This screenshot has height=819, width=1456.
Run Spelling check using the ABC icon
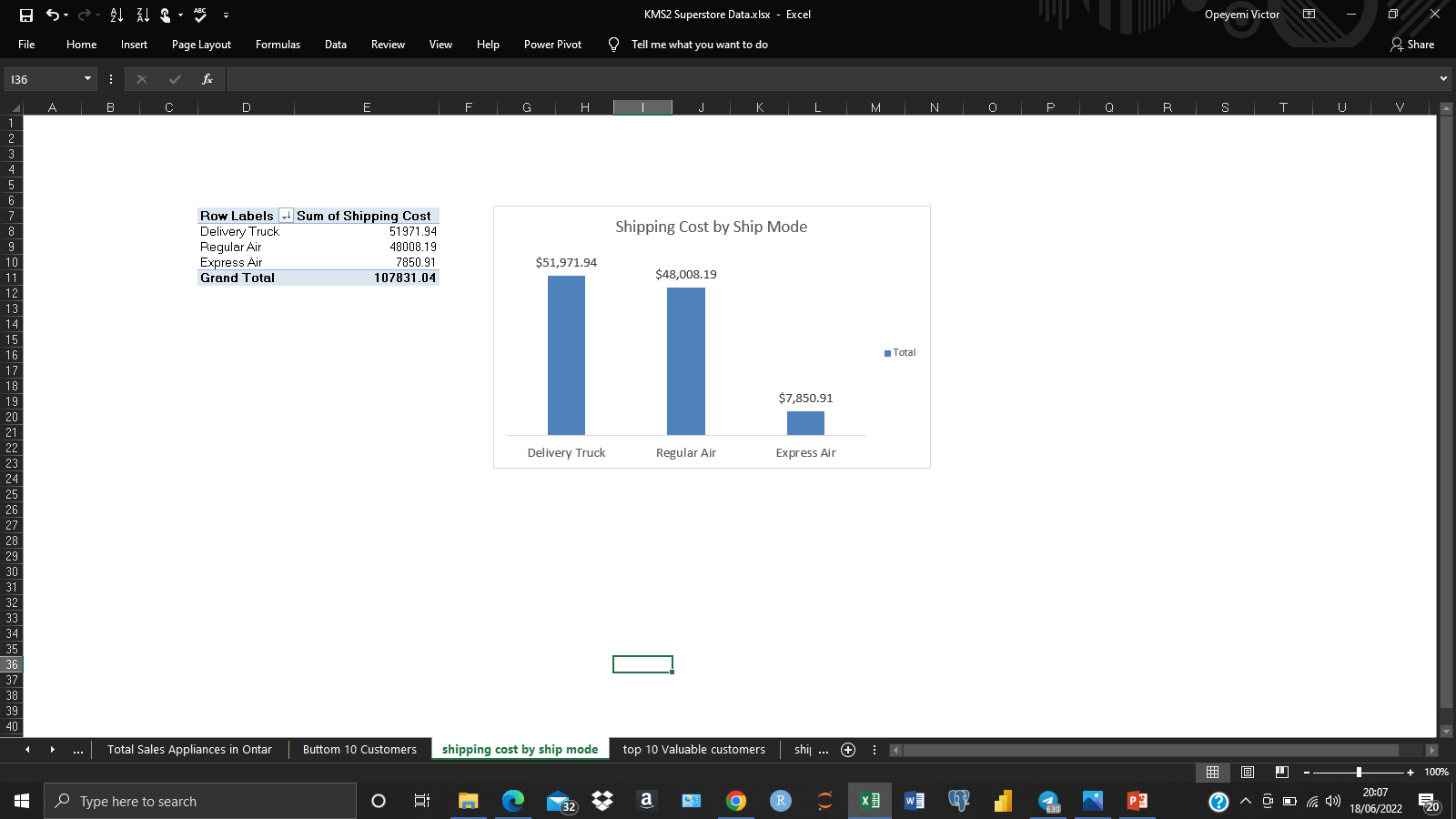coord(199,15)
